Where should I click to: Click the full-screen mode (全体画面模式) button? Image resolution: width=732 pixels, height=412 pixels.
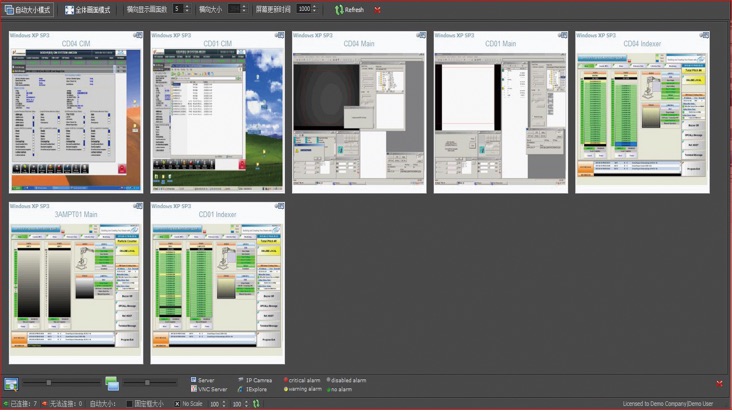coord(88,10)
